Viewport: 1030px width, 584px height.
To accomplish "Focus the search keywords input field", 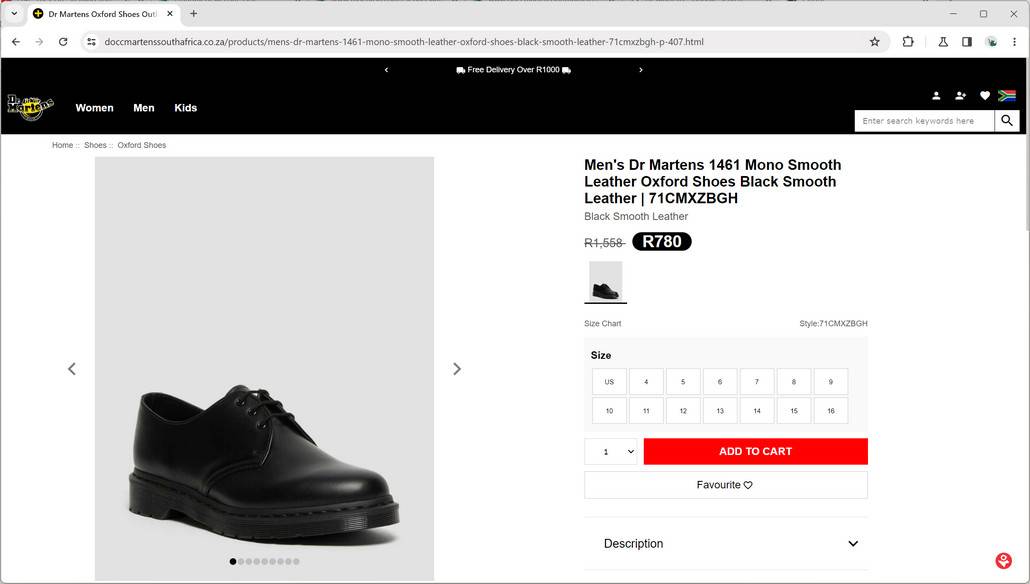I will click(924, 121).
